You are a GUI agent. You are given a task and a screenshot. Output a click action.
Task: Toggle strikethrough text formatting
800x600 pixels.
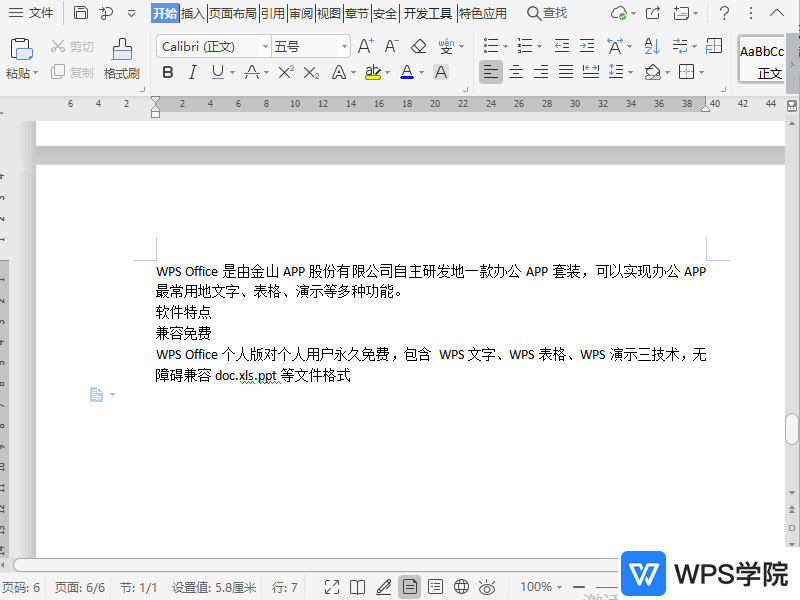251,72
